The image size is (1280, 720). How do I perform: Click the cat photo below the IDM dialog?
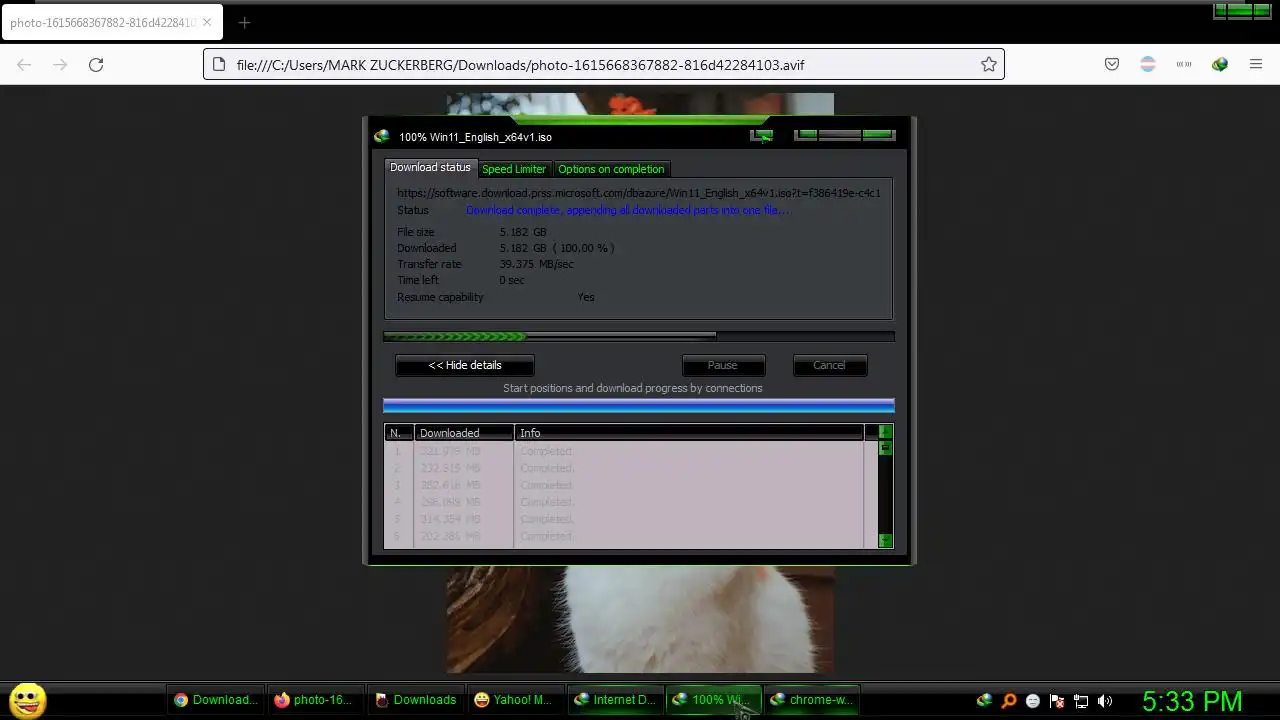pos(640,620)
